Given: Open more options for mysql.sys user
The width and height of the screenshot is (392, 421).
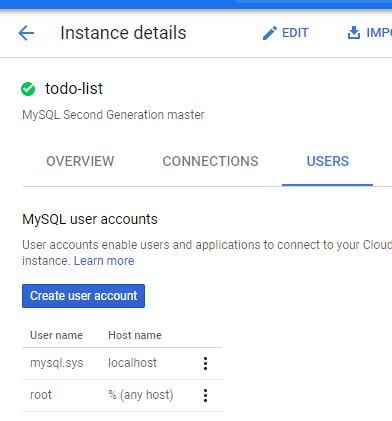Looking at the screenshot, I should click(x=206, y=363).
